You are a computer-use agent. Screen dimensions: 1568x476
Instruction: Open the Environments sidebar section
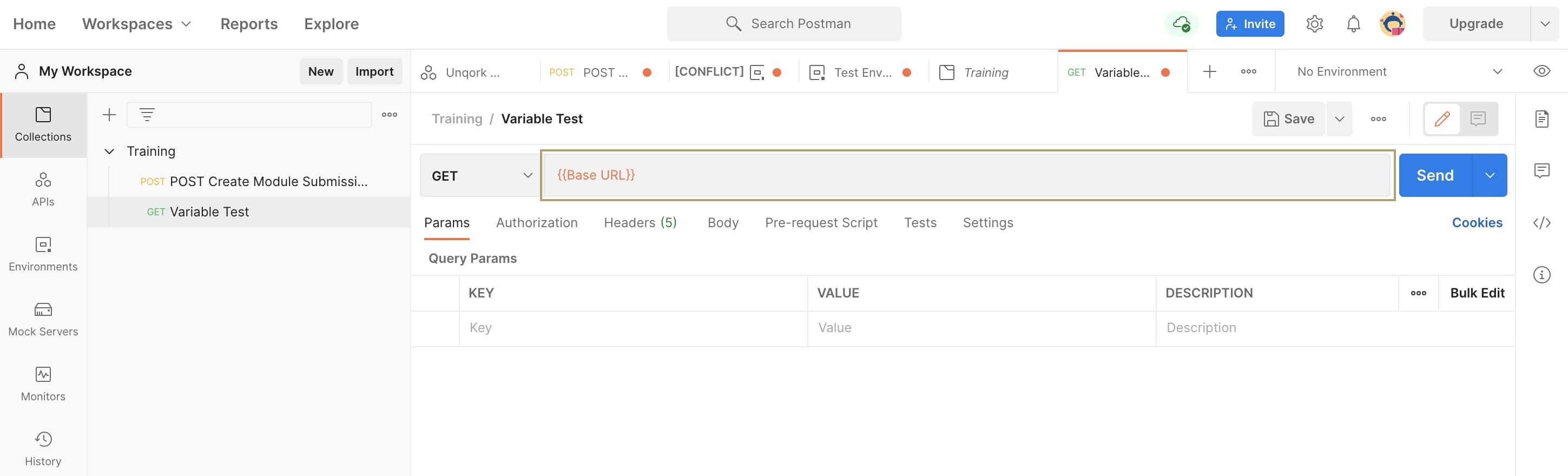click(x=43, y=254)
